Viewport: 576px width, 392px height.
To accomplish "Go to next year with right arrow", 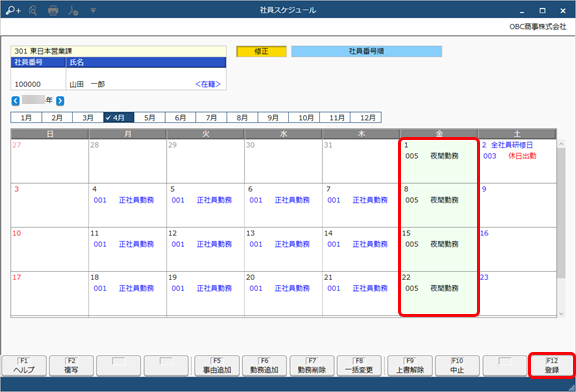I will 60,101.
